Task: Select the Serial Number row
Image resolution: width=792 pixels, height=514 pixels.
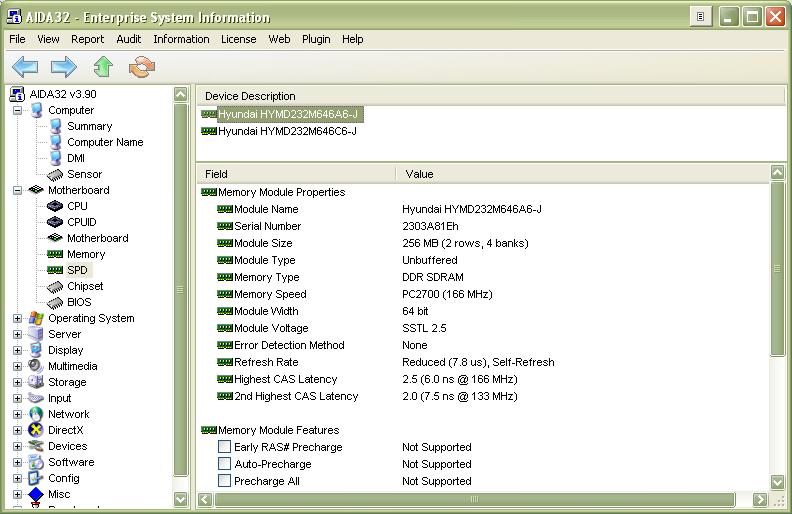Action: tap(482, 226)
